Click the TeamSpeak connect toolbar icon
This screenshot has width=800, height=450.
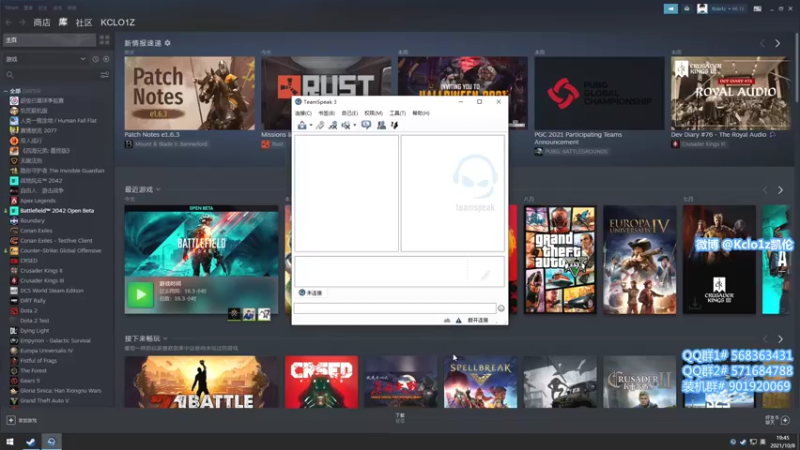coord(302,125)
